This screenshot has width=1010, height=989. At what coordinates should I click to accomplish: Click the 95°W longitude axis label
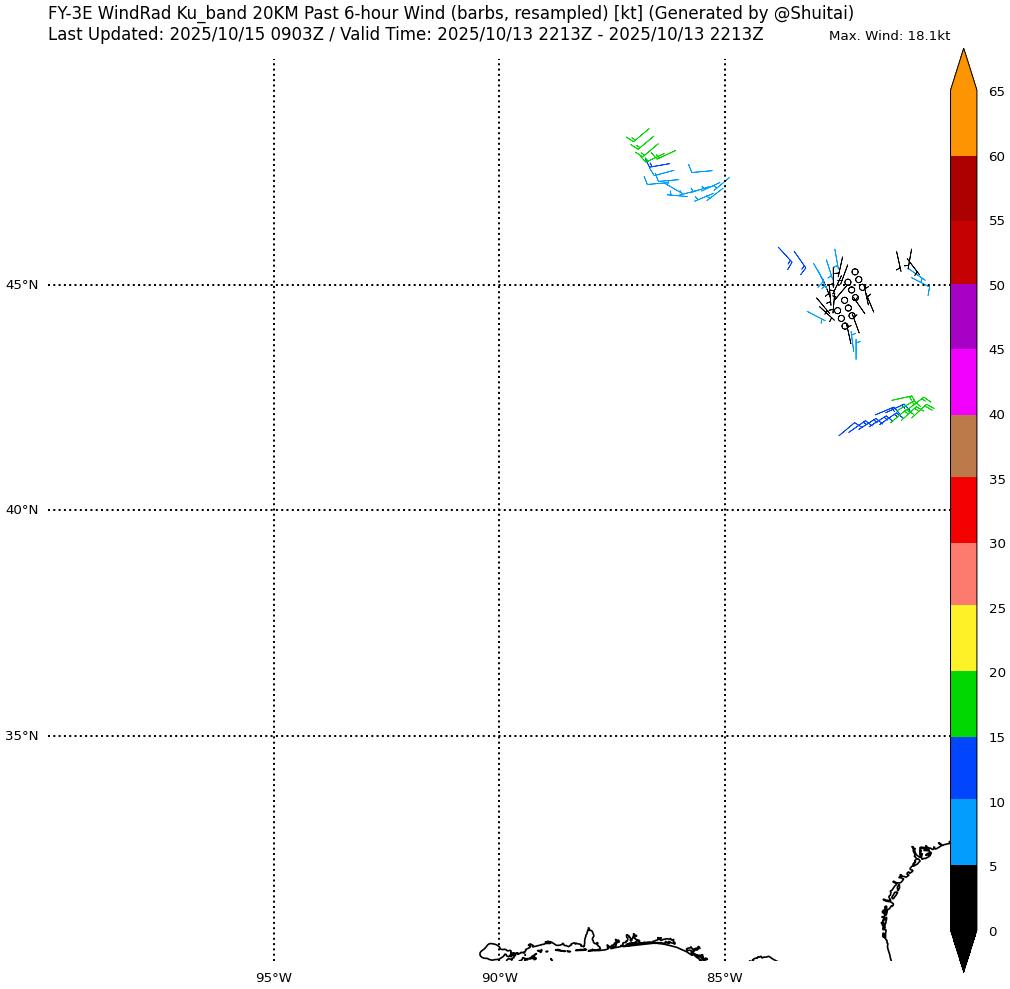(x=273, y=977)
